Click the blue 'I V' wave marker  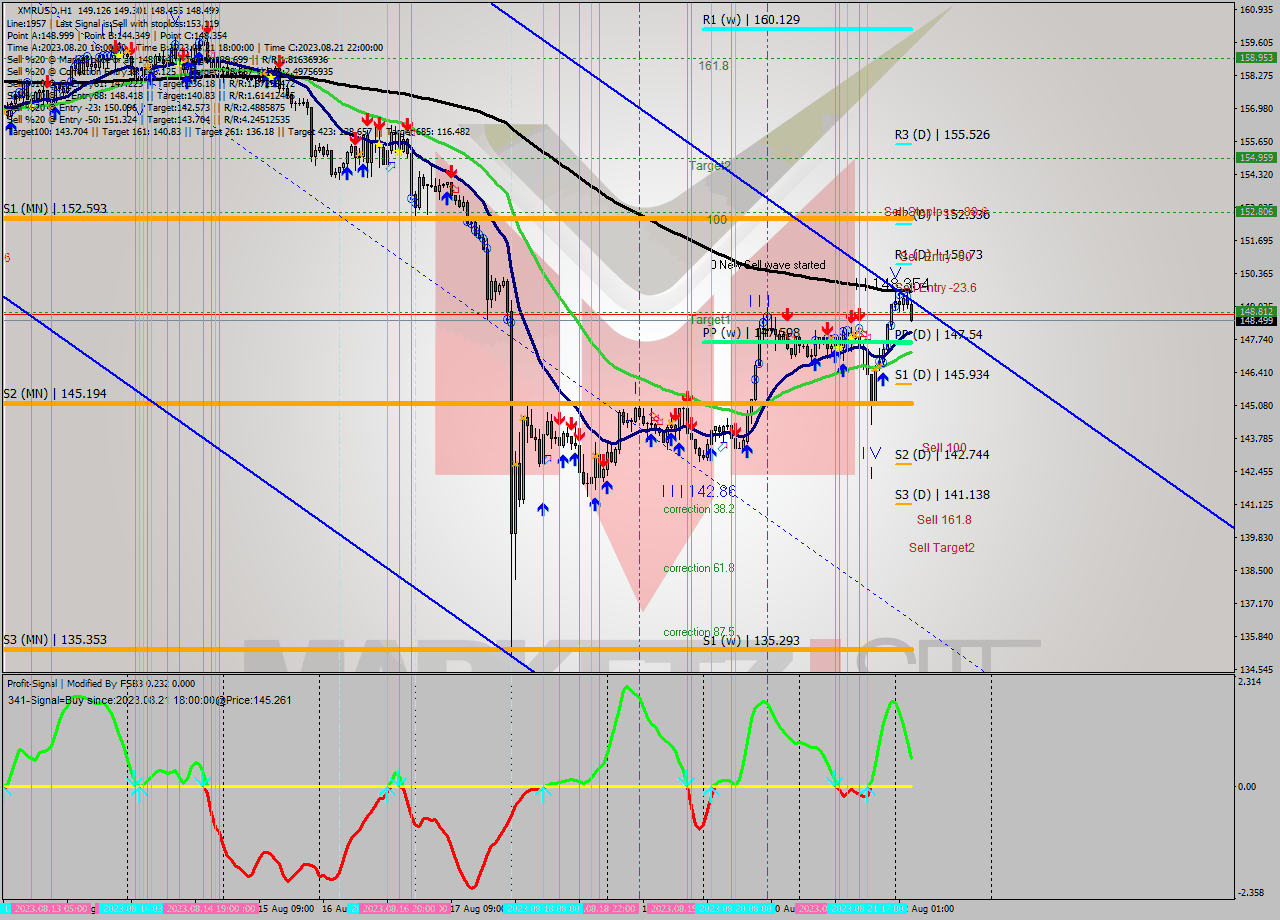coord(873,453)
